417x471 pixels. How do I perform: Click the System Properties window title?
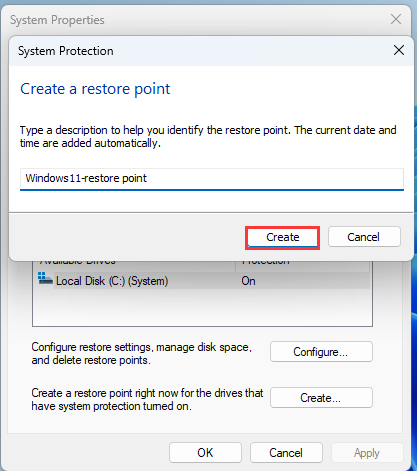(57, 20)
